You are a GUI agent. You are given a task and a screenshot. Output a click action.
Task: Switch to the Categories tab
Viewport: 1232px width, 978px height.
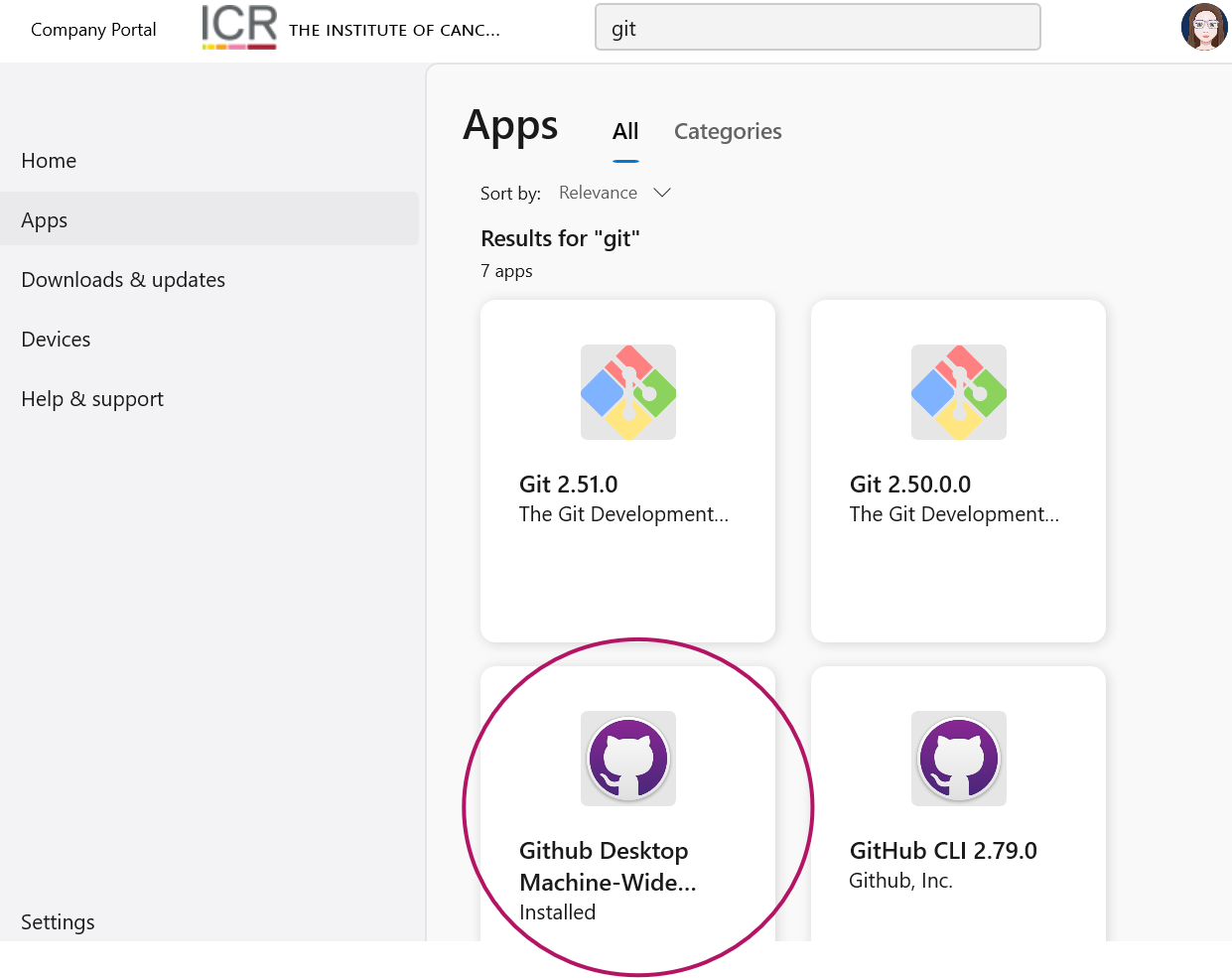point(728,132)
